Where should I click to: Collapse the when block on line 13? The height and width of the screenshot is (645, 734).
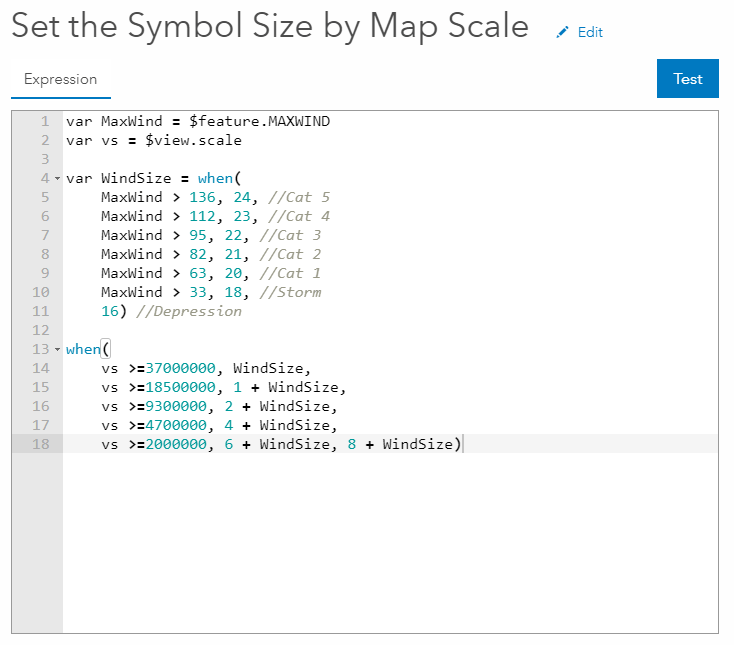point(57,350)
